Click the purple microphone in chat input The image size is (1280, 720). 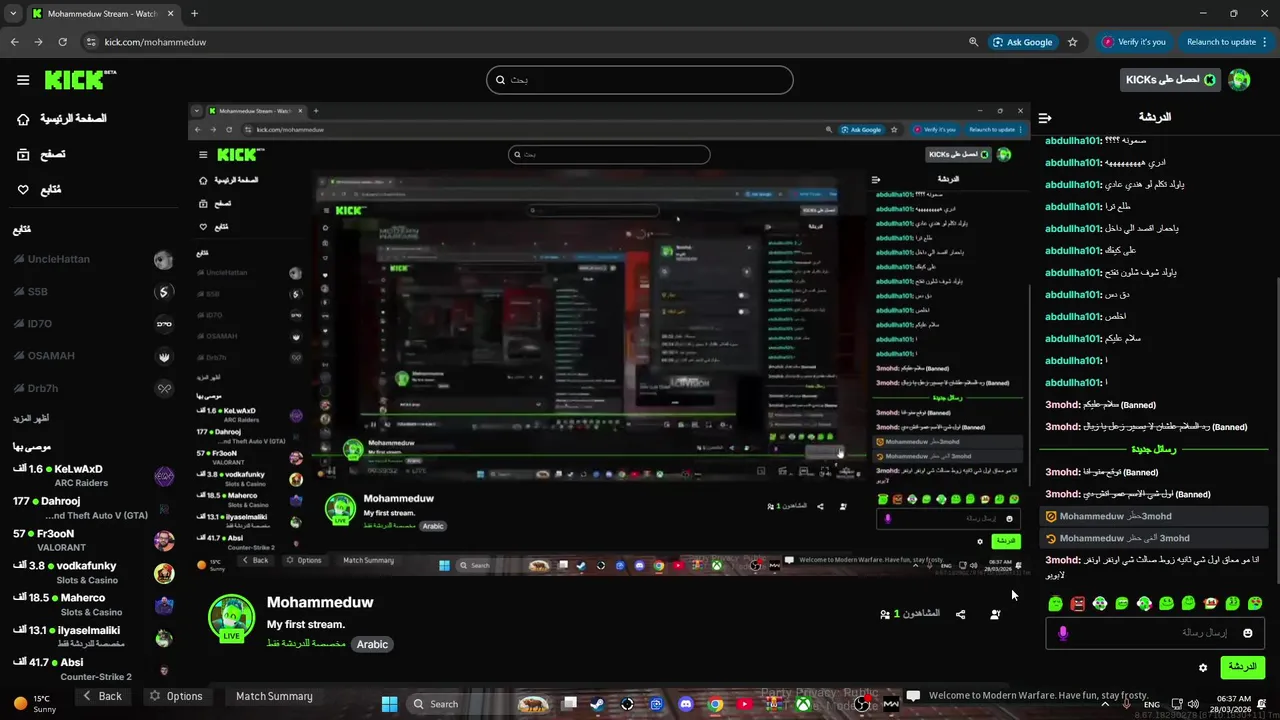[x=1063, y=633]
